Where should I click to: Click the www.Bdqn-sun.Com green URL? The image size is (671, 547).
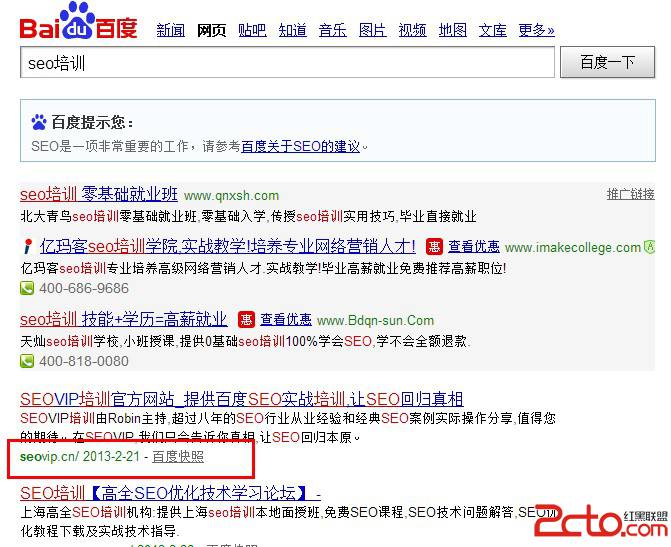pos(375,320)
